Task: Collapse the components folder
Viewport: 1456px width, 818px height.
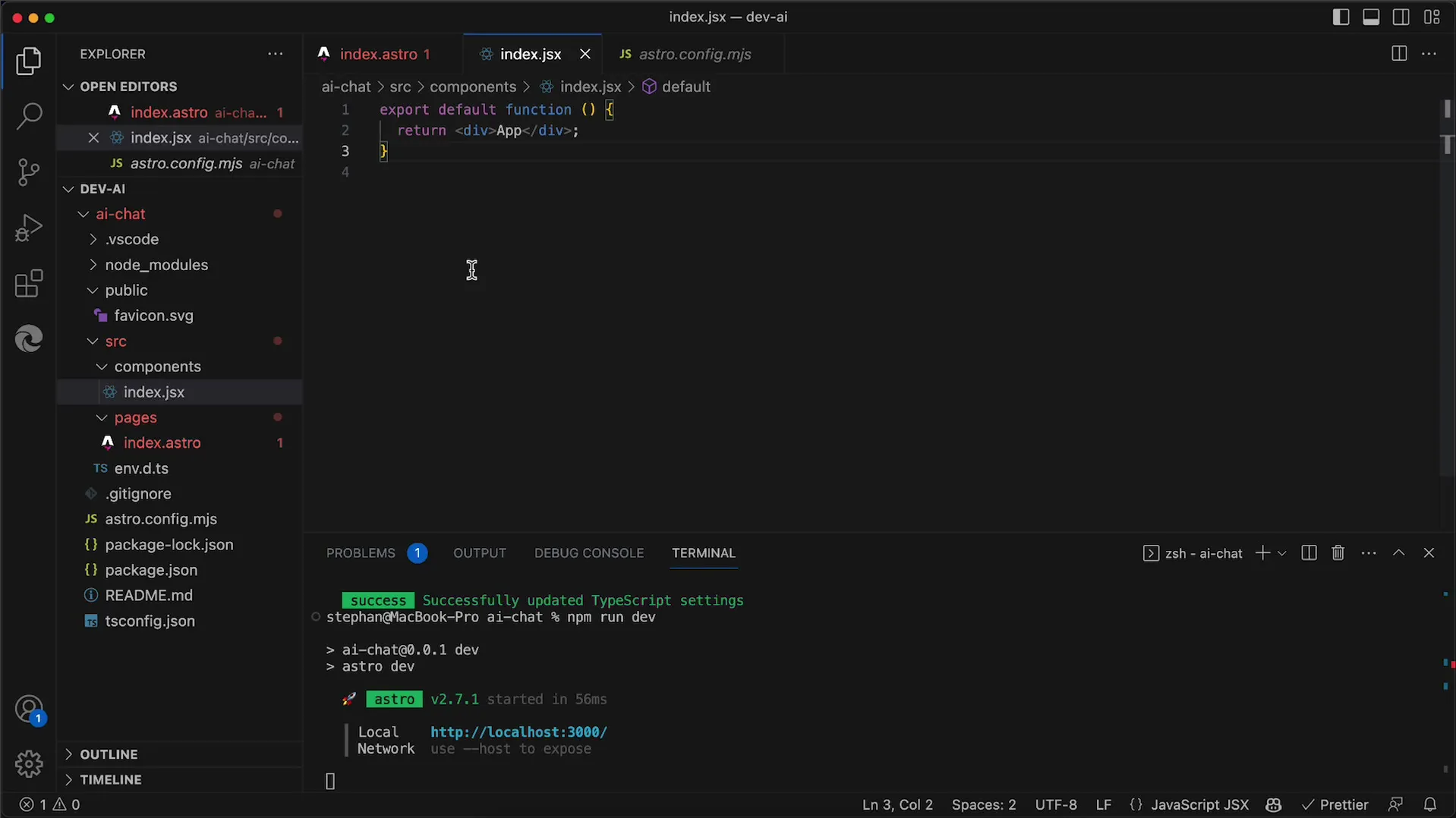Action: point(157,367)
